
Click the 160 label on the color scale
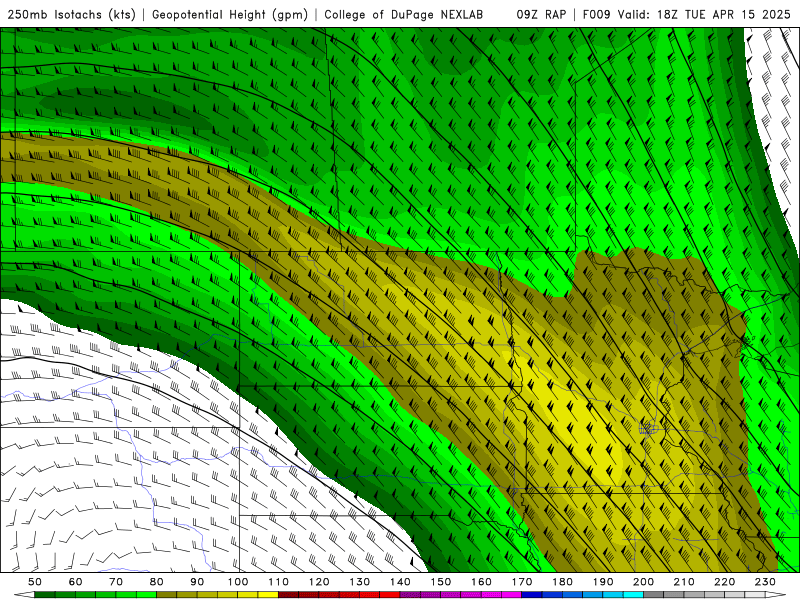481,582
